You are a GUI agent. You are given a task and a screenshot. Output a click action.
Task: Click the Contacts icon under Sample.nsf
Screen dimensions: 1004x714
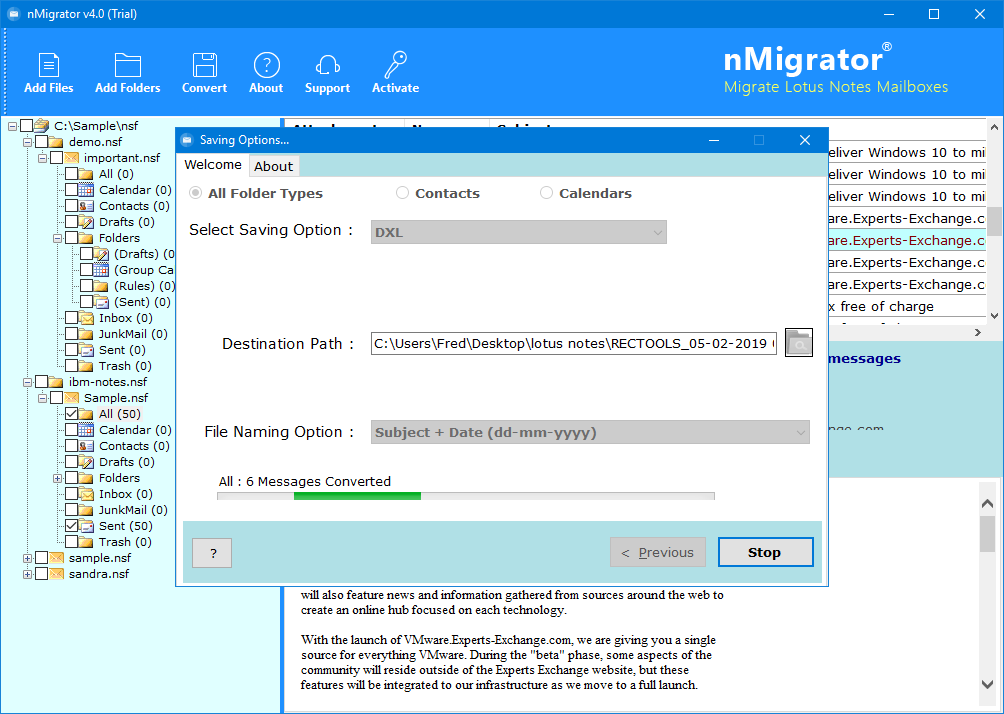click(86, 446)
